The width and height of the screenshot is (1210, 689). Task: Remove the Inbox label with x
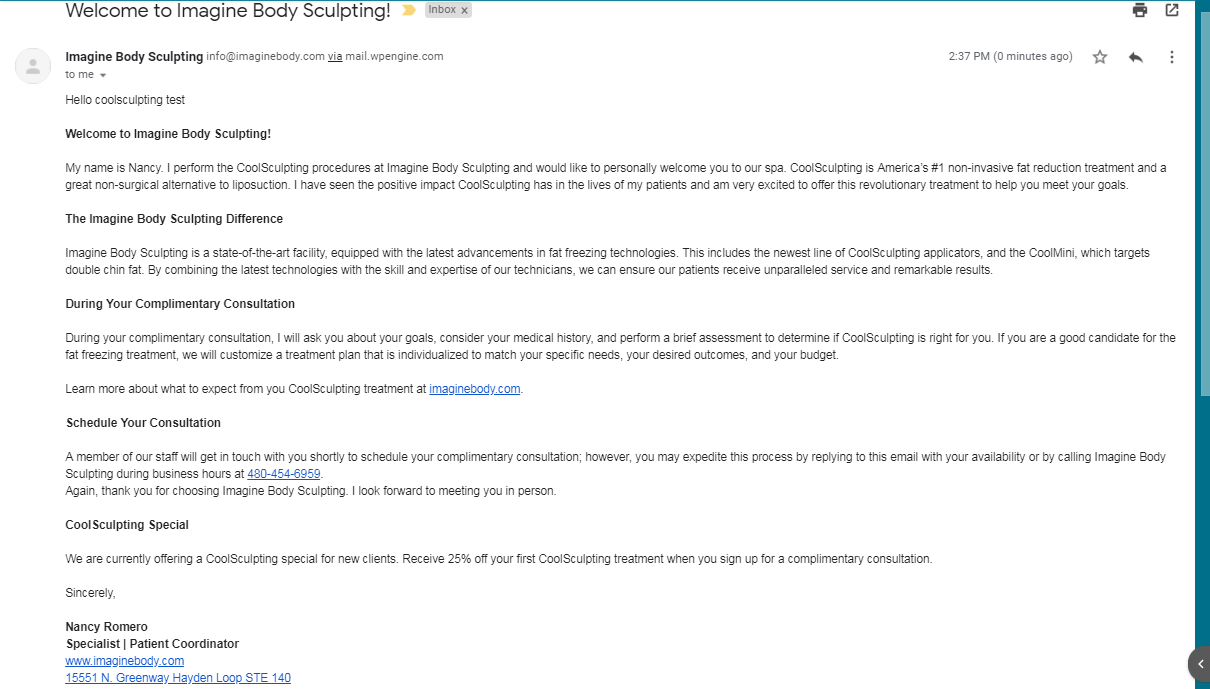(464, 10)
